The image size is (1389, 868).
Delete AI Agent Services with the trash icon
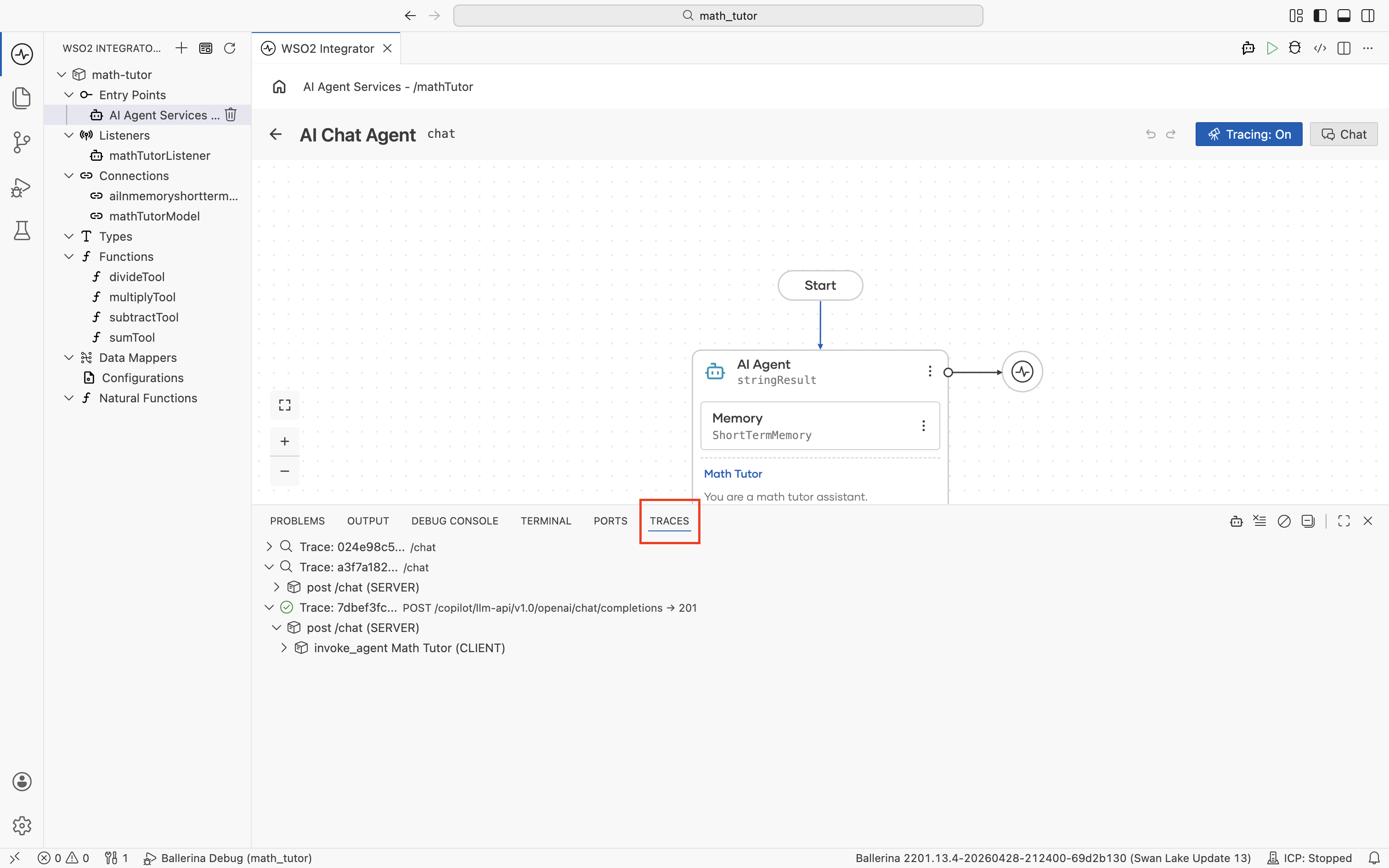pos(231,115)
